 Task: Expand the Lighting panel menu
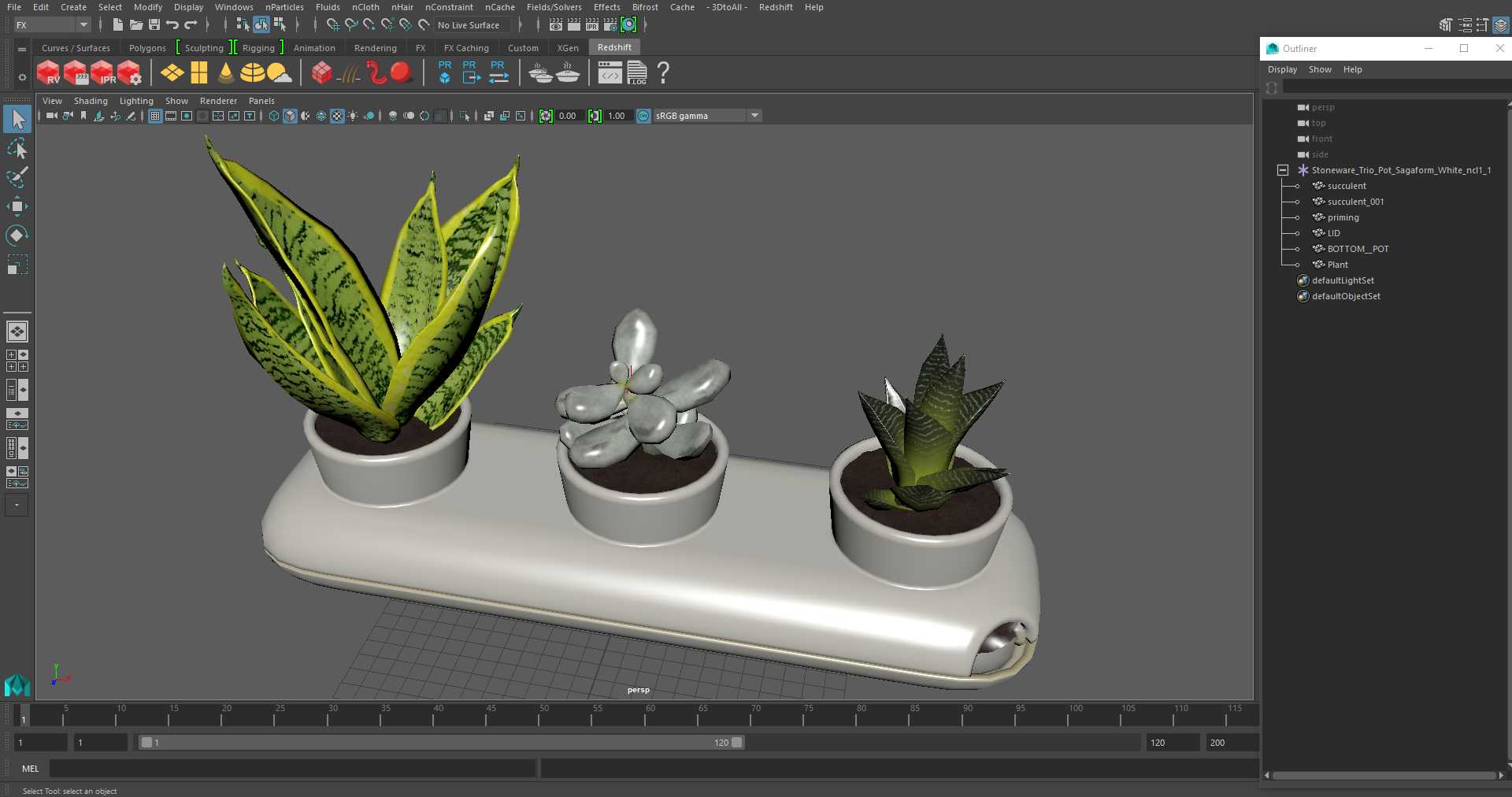click(x=136, y=101)
